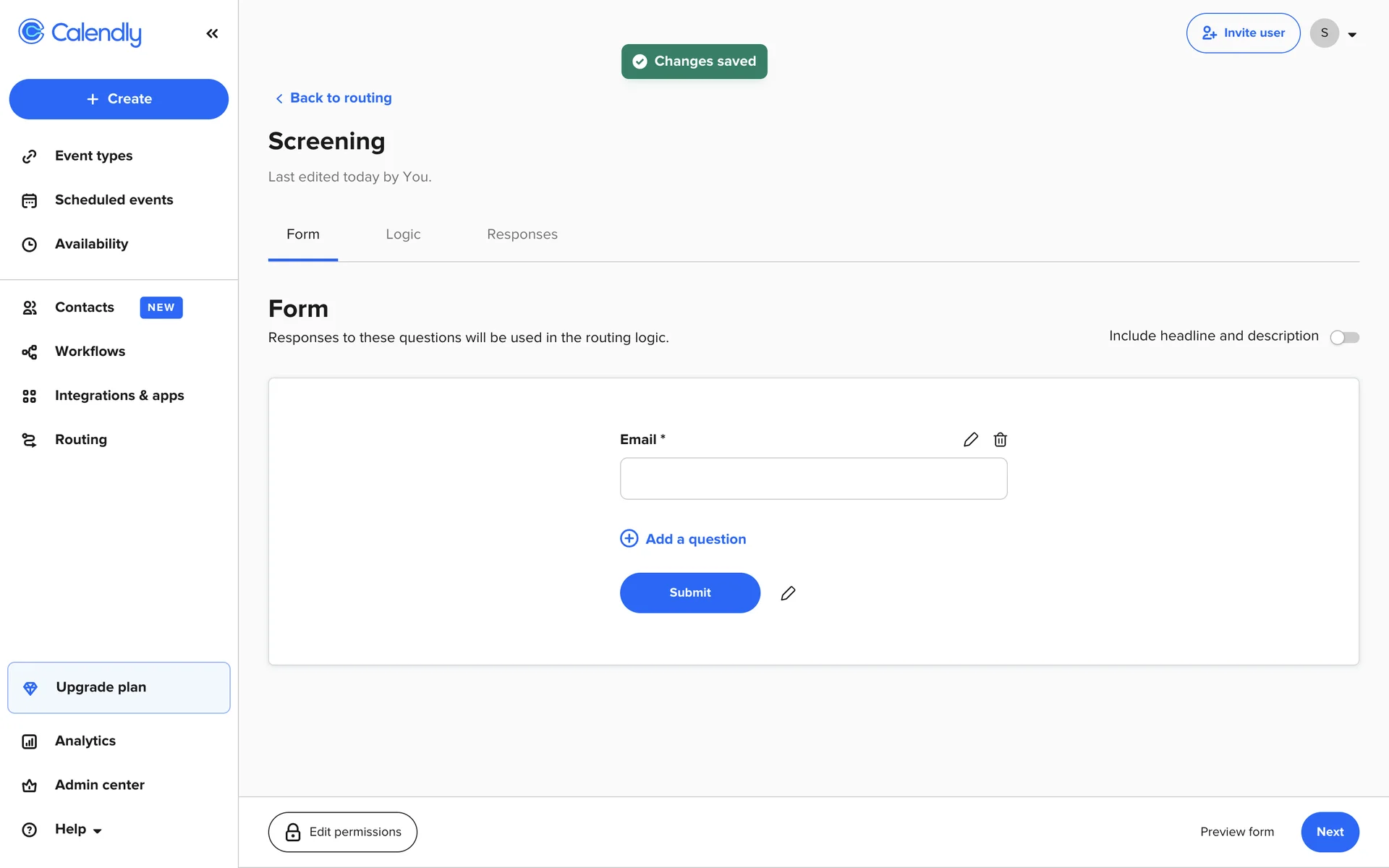1389x868 pixels.
Task: Click the pencil icon beside the Submit button
Action: point(788,593)
